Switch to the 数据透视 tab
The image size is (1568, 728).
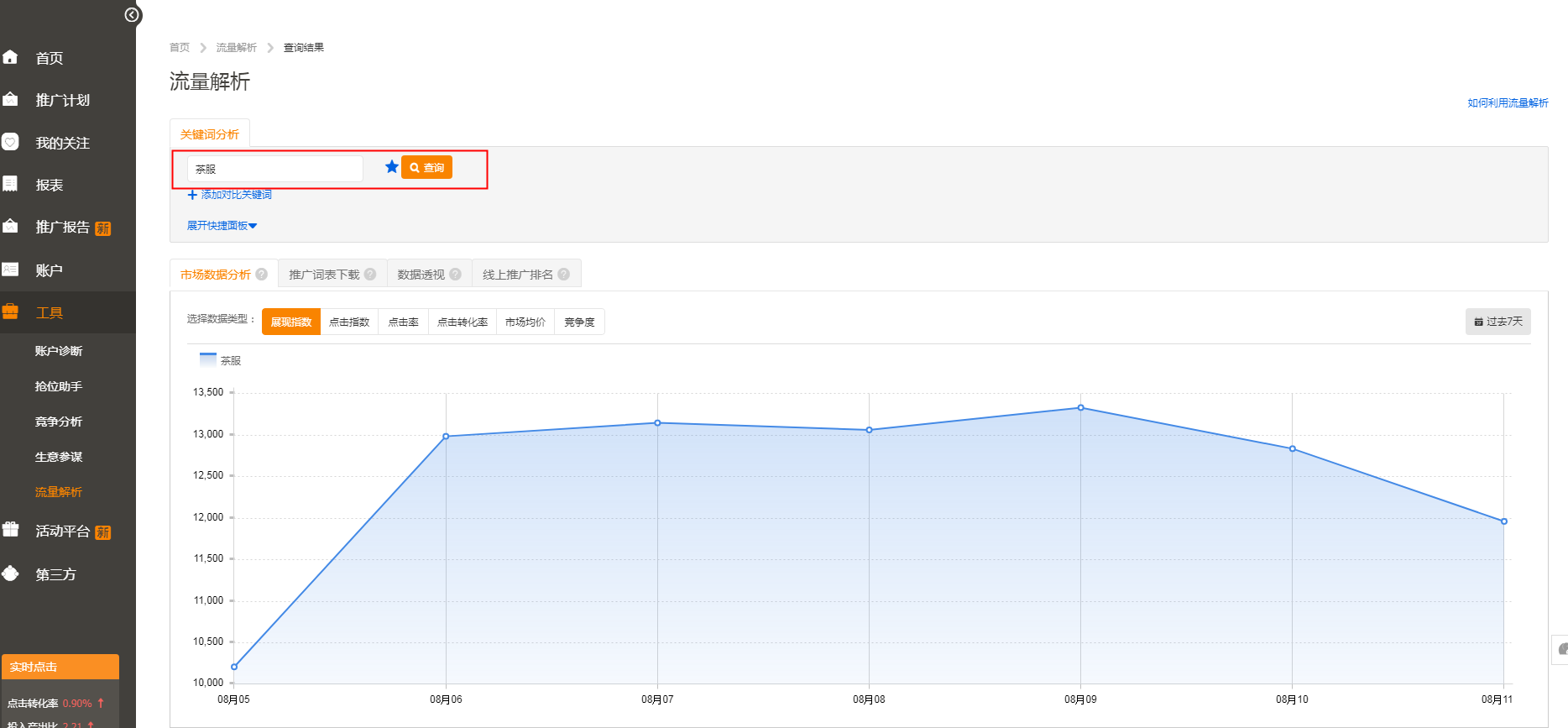tap(421, 275)
